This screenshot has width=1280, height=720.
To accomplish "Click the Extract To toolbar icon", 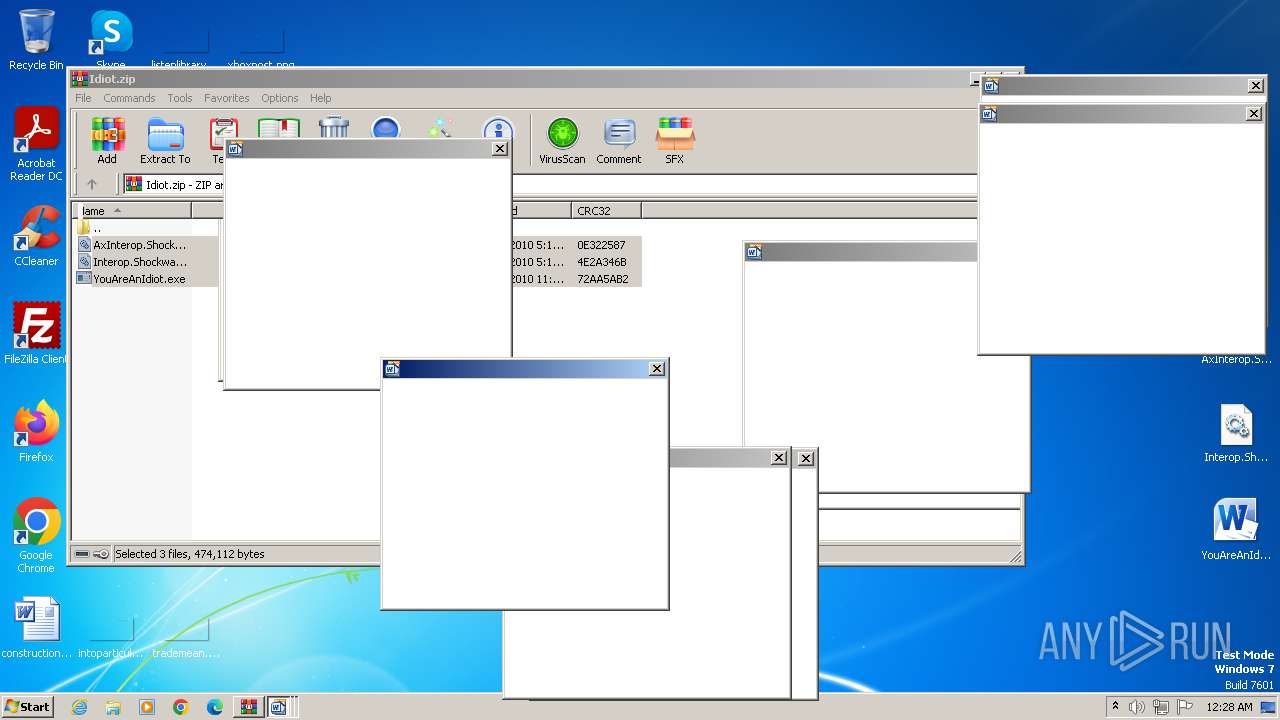I will click(165, 141).
